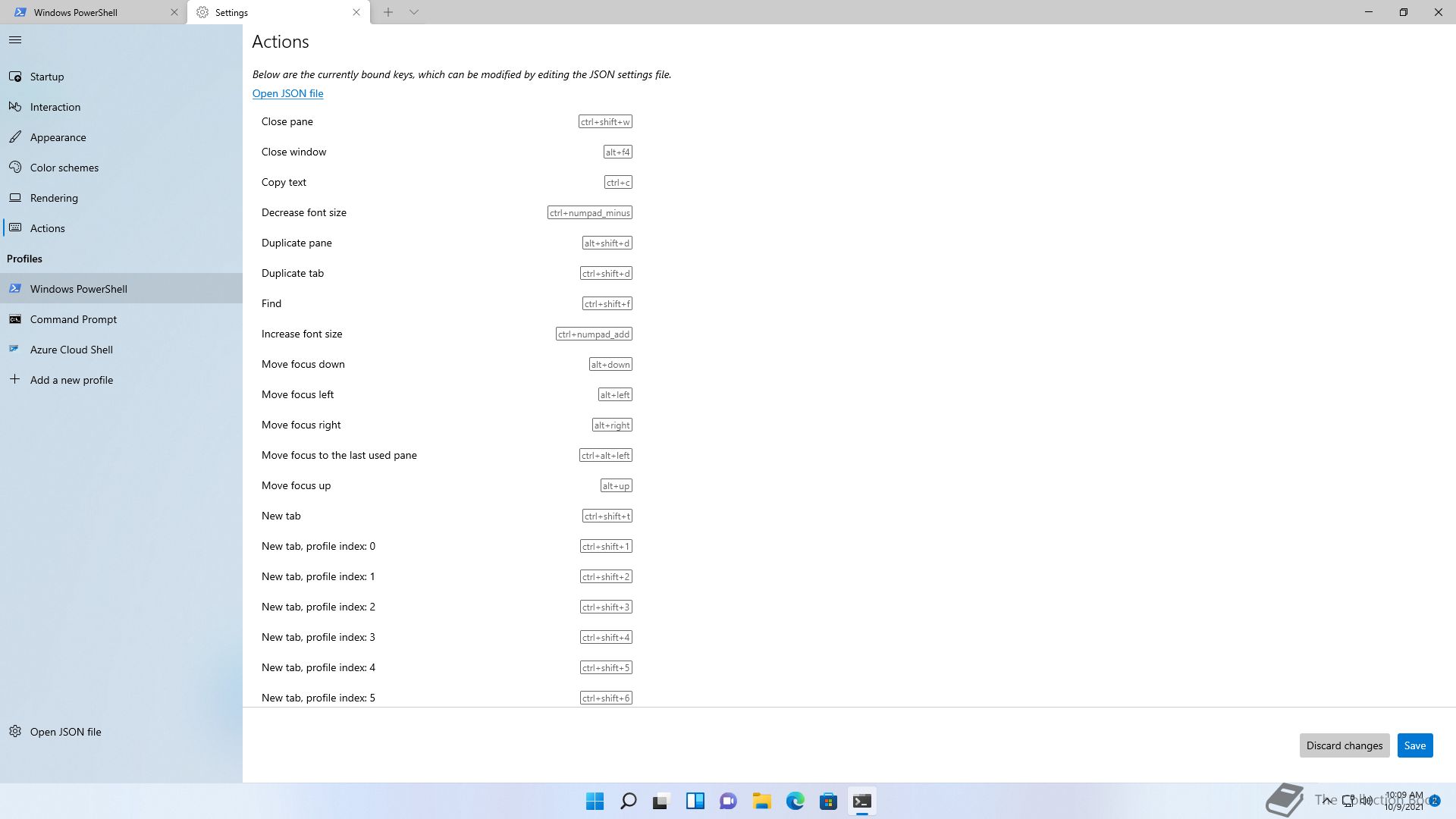Click the Color schemes palette icon

coord(15,168)
